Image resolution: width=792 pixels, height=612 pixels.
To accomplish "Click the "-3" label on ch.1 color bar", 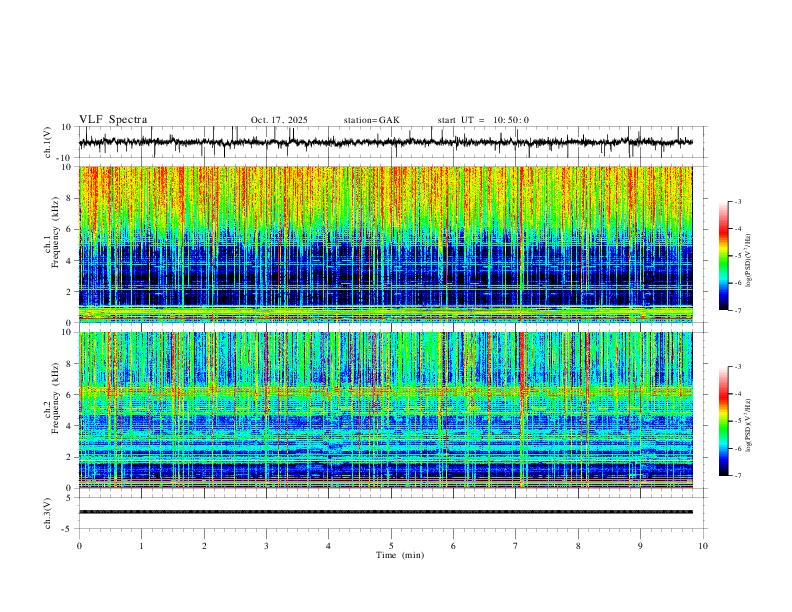I will click(738, 201).
